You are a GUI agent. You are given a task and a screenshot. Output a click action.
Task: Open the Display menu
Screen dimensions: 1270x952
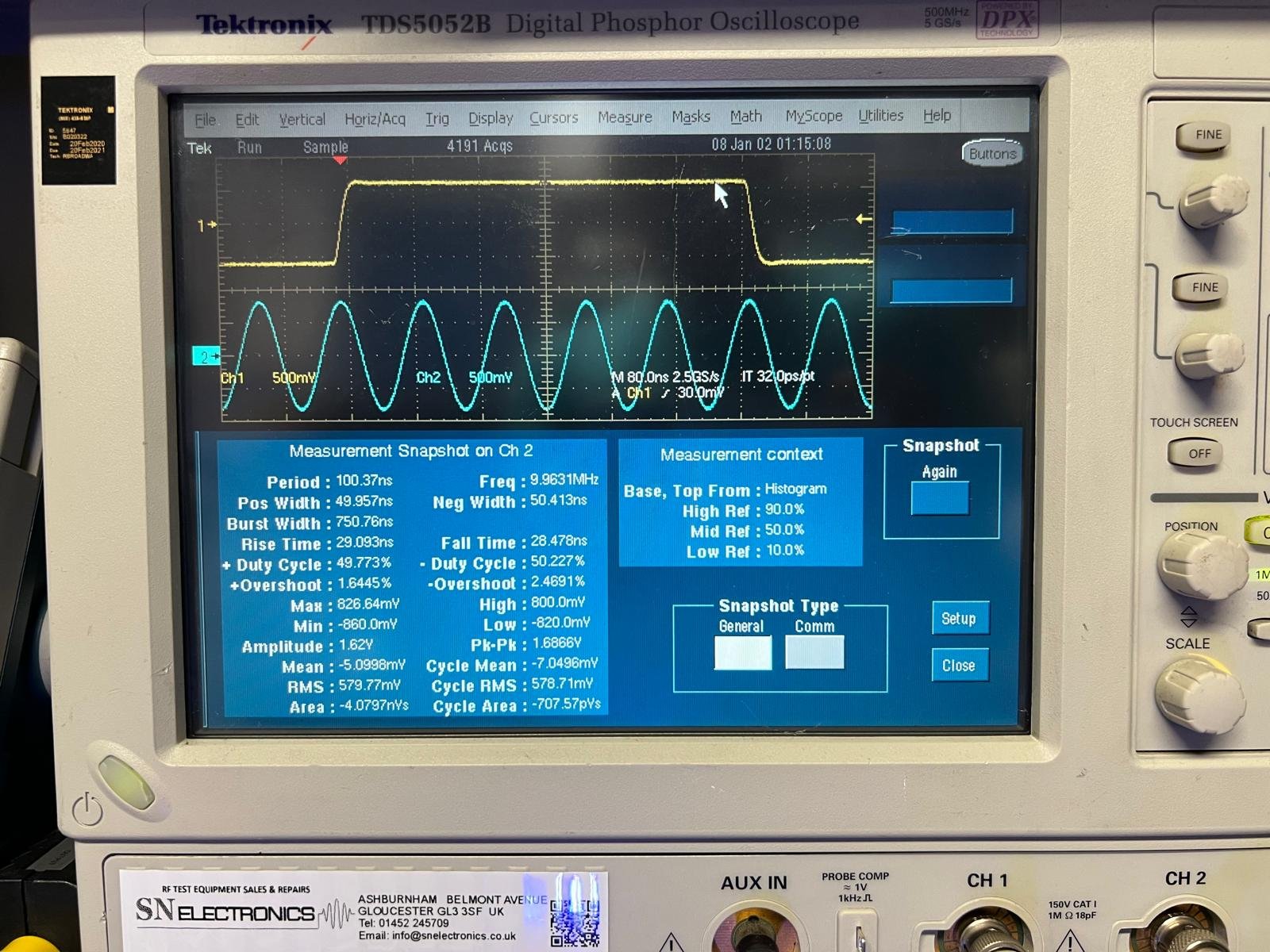point(490,118)
